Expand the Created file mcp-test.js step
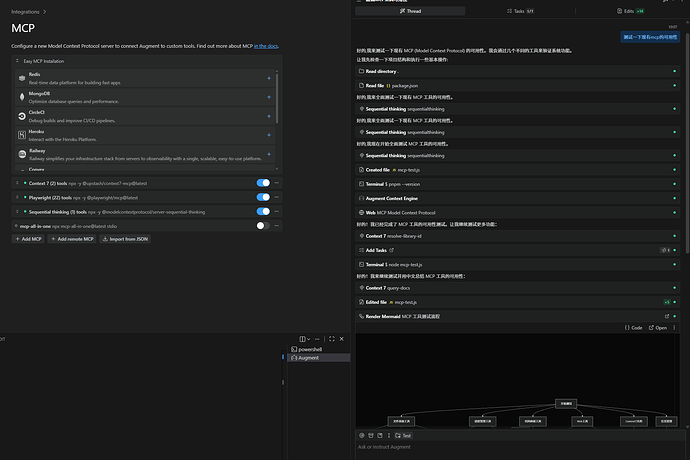Image resolution: width=690 pixels, height=460 pixels. point(518,169)
